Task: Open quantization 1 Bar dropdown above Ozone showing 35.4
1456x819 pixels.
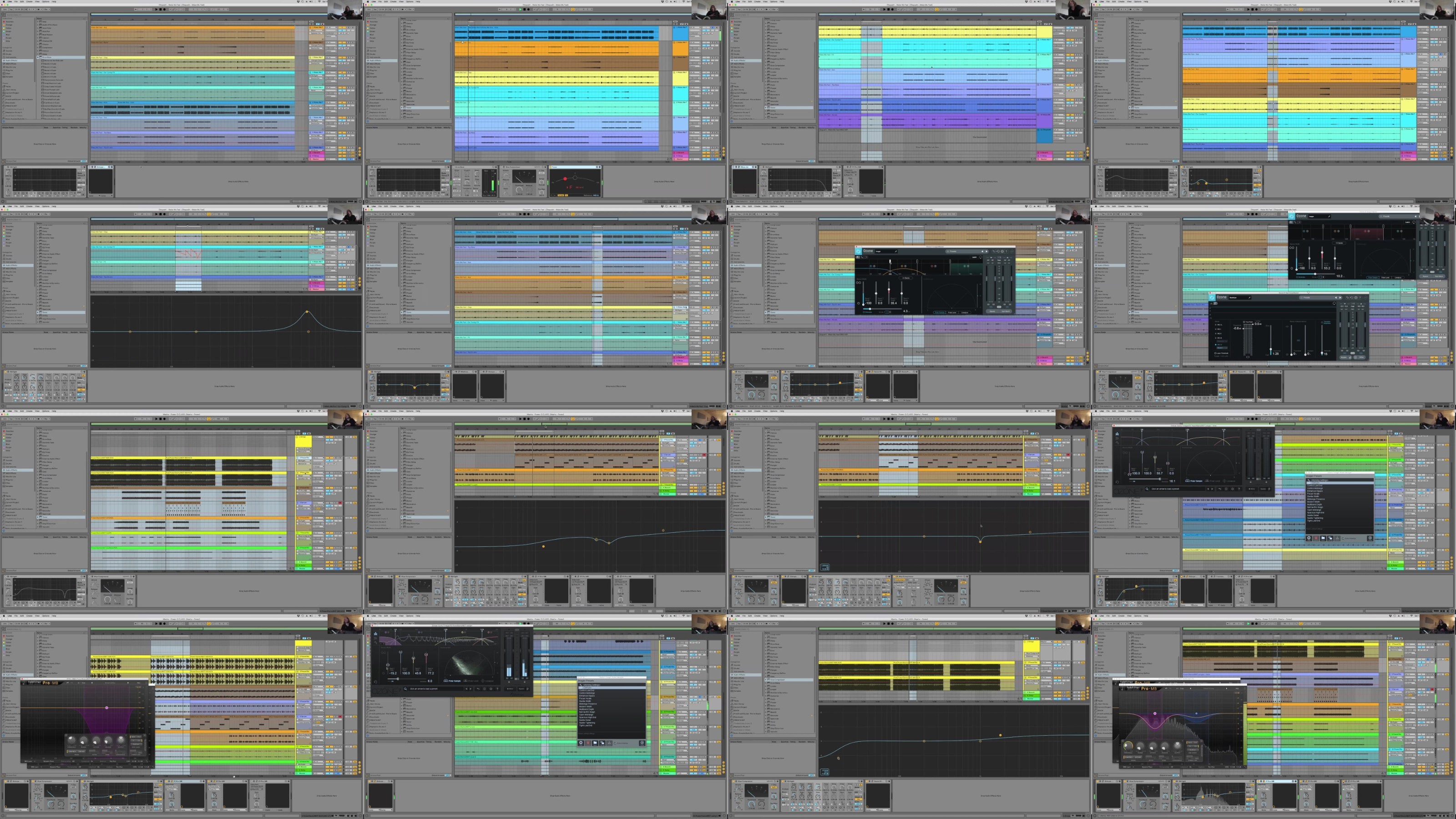Action: [775, 214]
